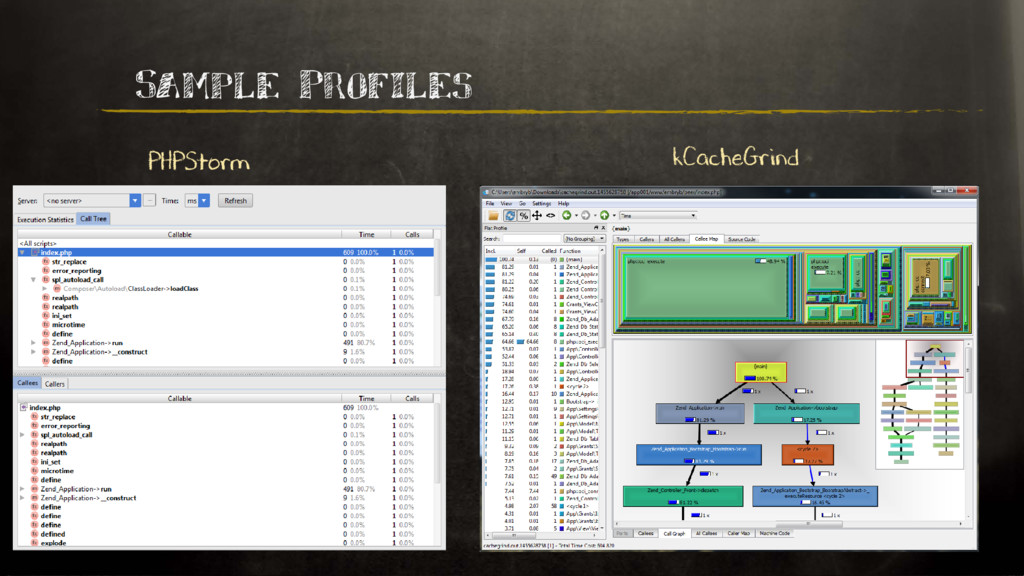Expand the ClassLoader->loadClass node

point(44,289)
